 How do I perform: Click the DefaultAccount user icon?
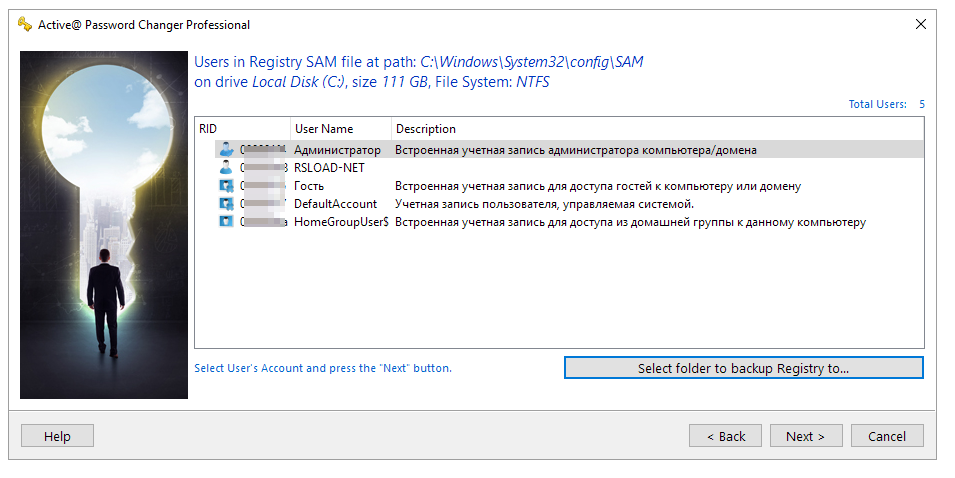[x=226, y=204]
